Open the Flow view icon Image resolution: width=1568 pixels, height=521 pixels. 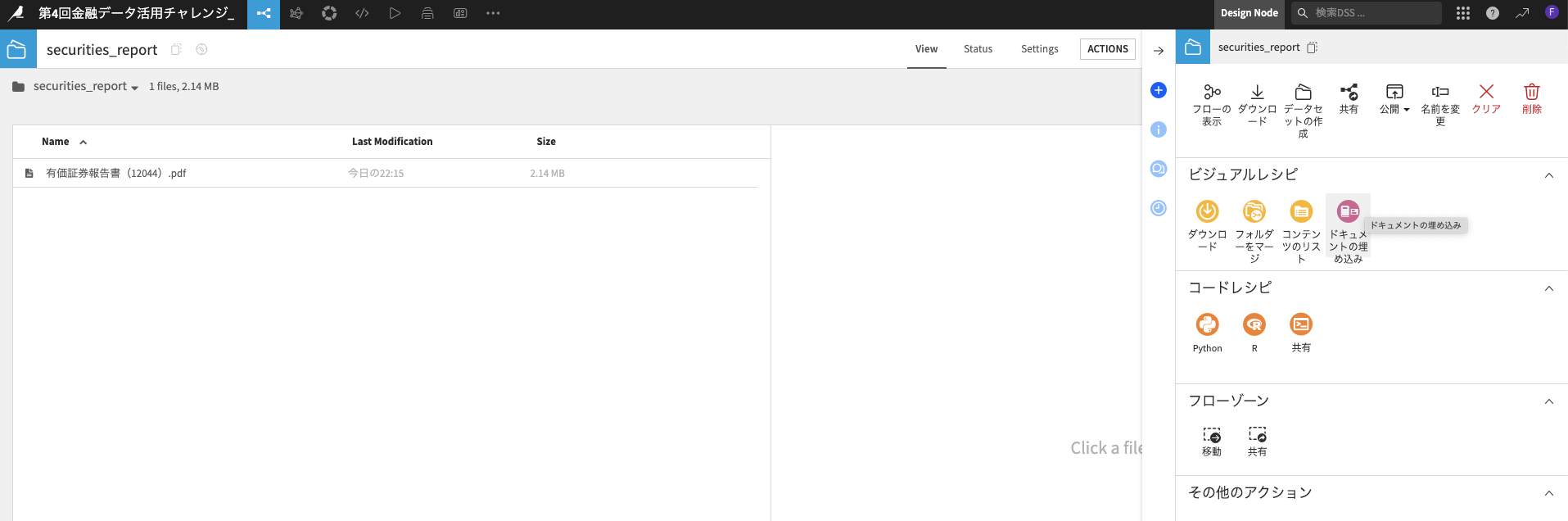point(264,13)
